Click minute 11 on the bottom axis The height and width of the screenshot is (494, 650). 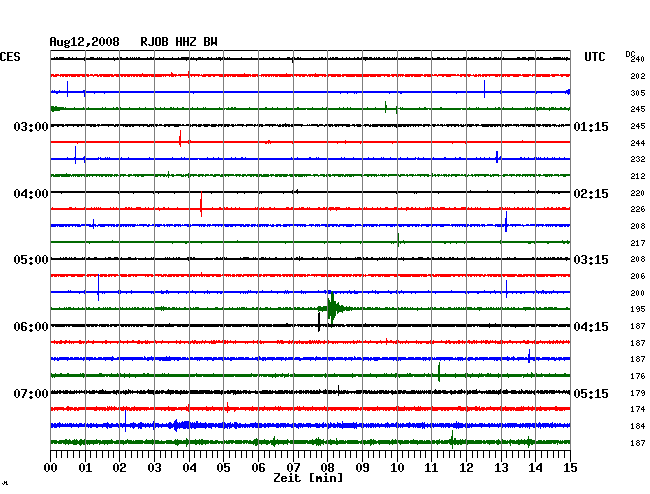coord(431,467)
